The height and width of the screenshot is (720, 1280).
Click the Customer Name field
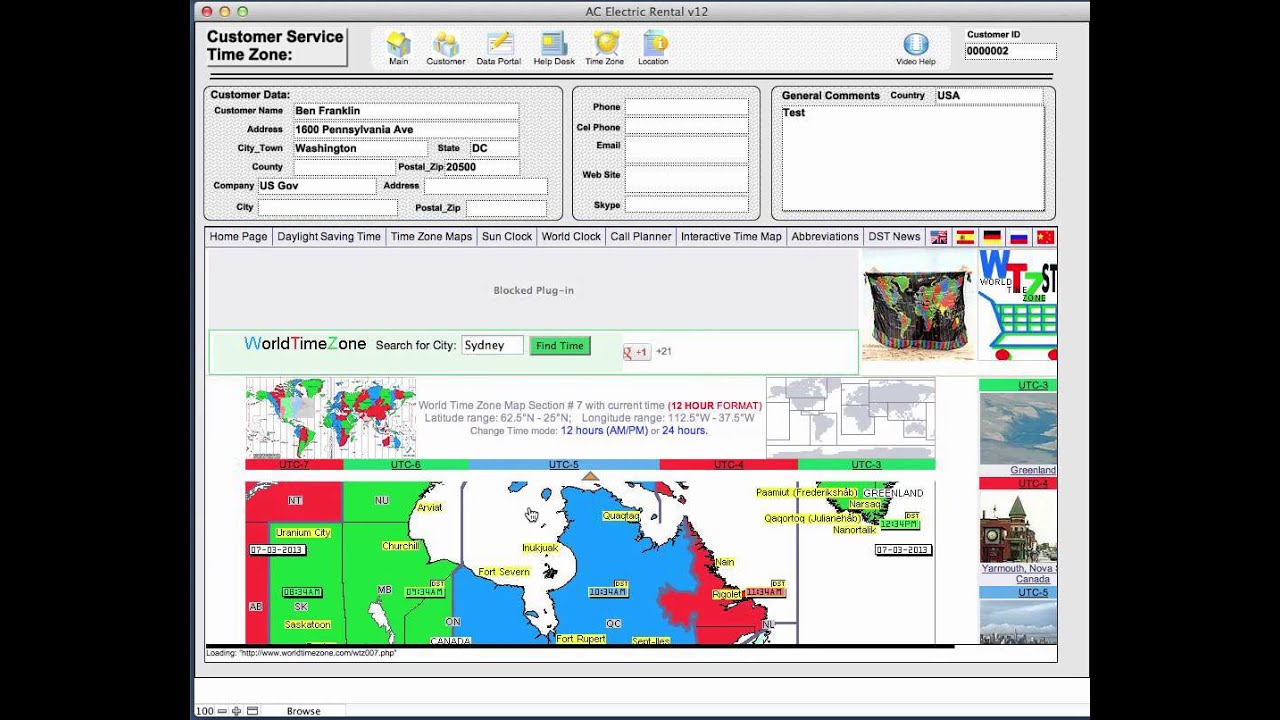click(x=406, y=111)
